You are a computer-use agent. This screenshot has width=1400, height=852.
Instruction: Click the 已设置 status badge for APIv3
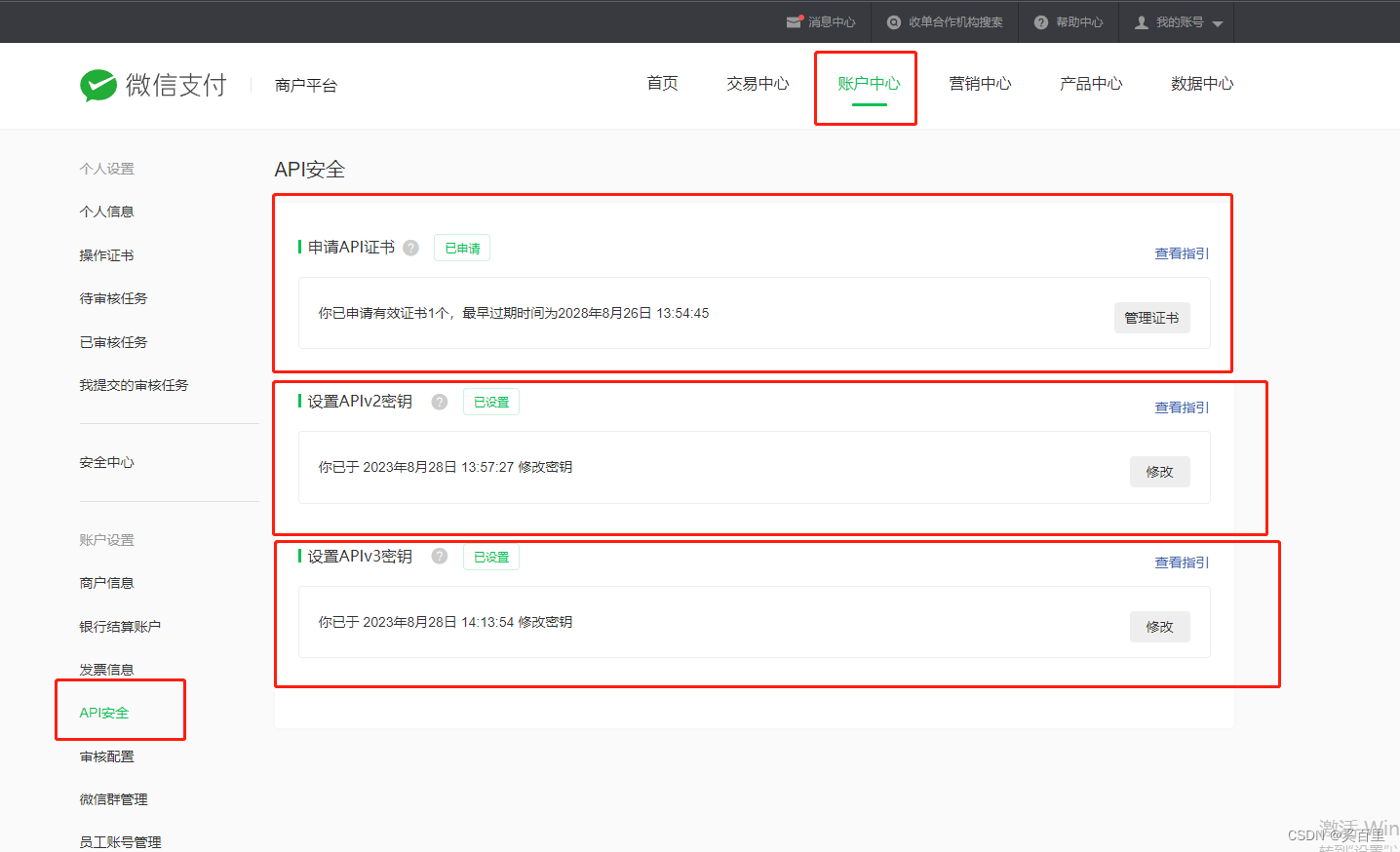pos(490,556)
